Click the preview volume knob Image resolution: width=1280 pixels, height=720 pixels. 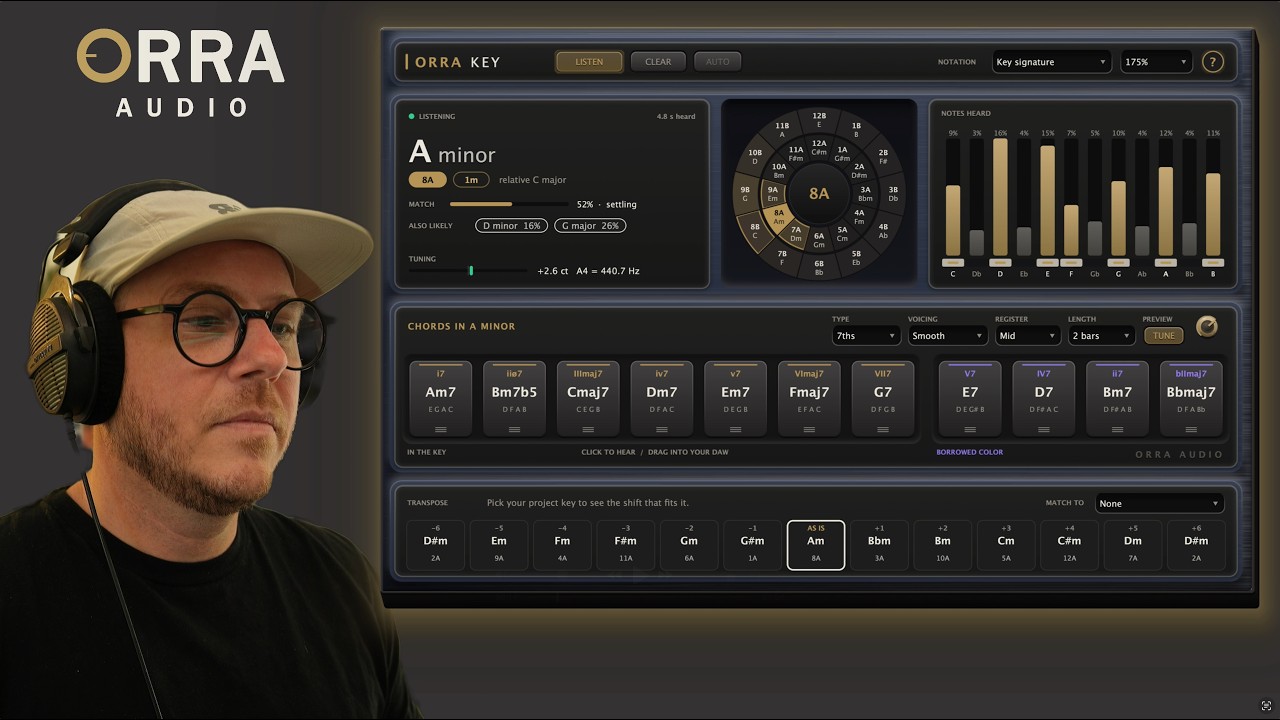click(1207, 326)
